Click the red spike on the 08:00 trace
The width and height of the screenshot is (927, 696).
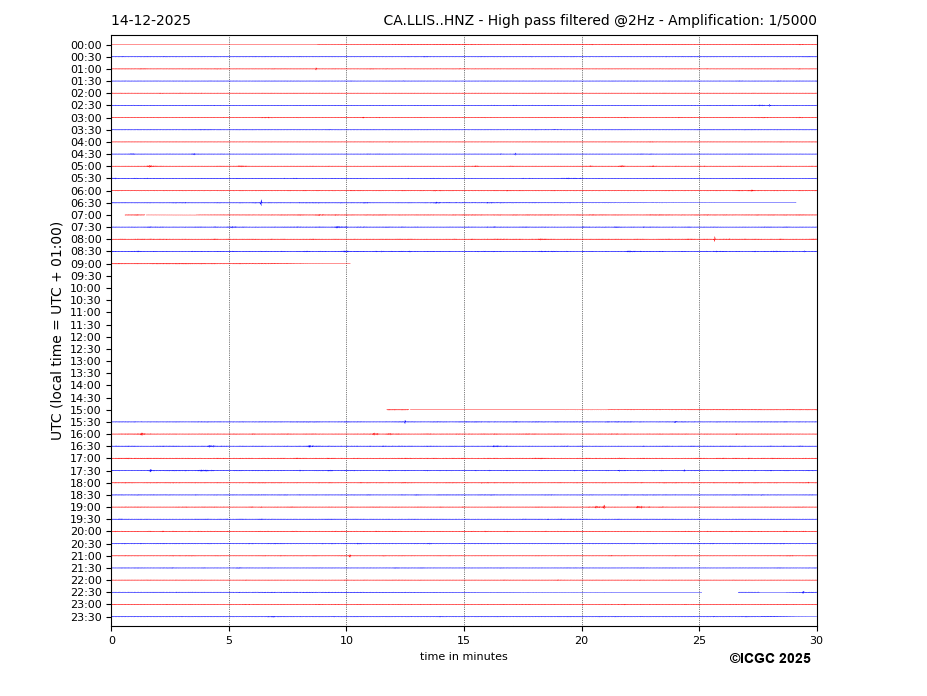tap(714, 239)
